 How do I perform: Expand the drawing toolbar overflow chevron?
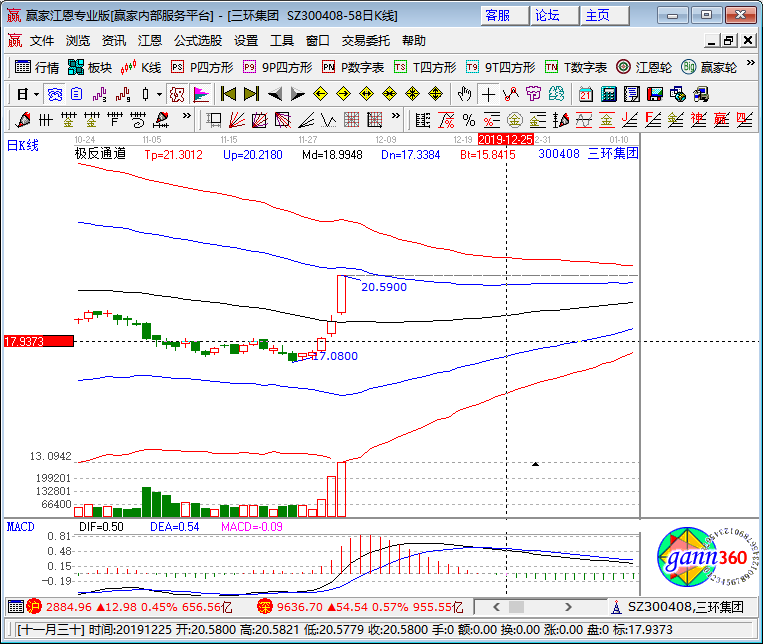(x=186, y=116)
